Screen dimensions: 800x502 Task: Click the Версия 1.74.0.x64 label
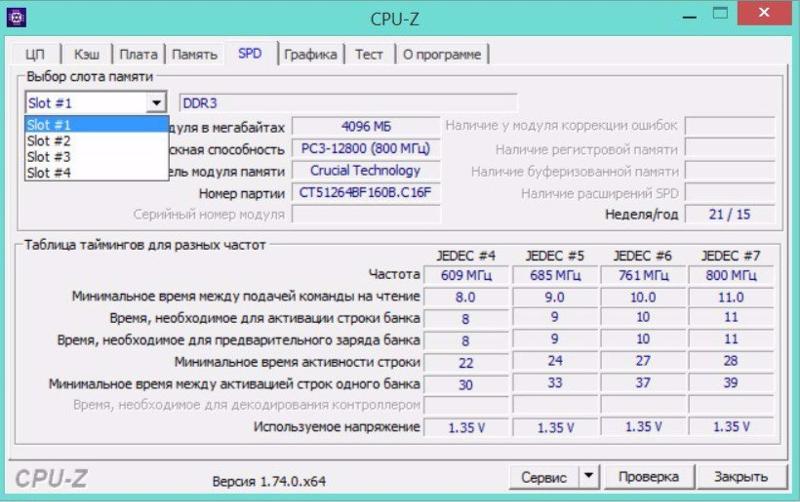(269, 481)
